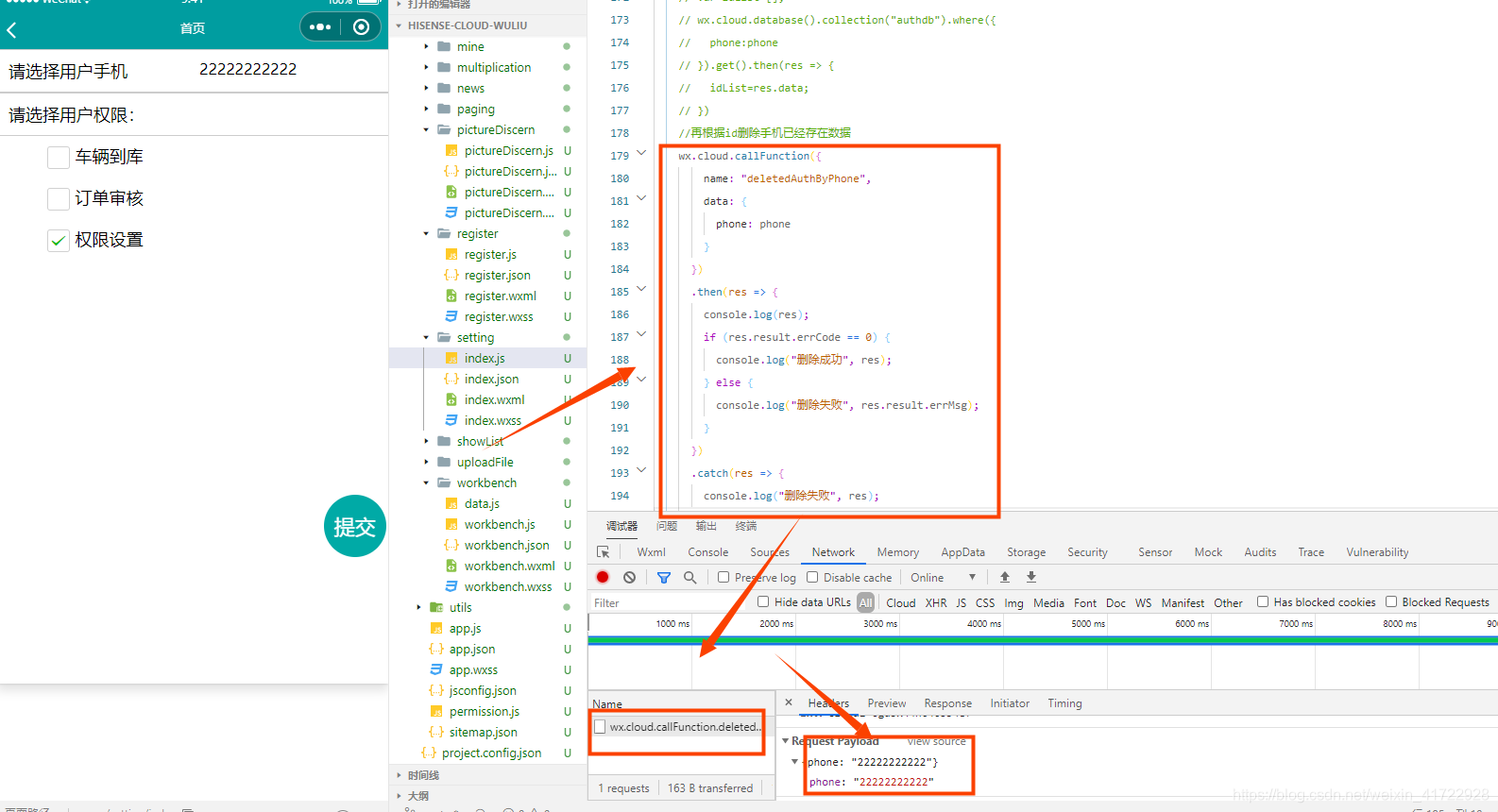Open the Preview tab of request
1498x812 pixels.
[887, 703]
